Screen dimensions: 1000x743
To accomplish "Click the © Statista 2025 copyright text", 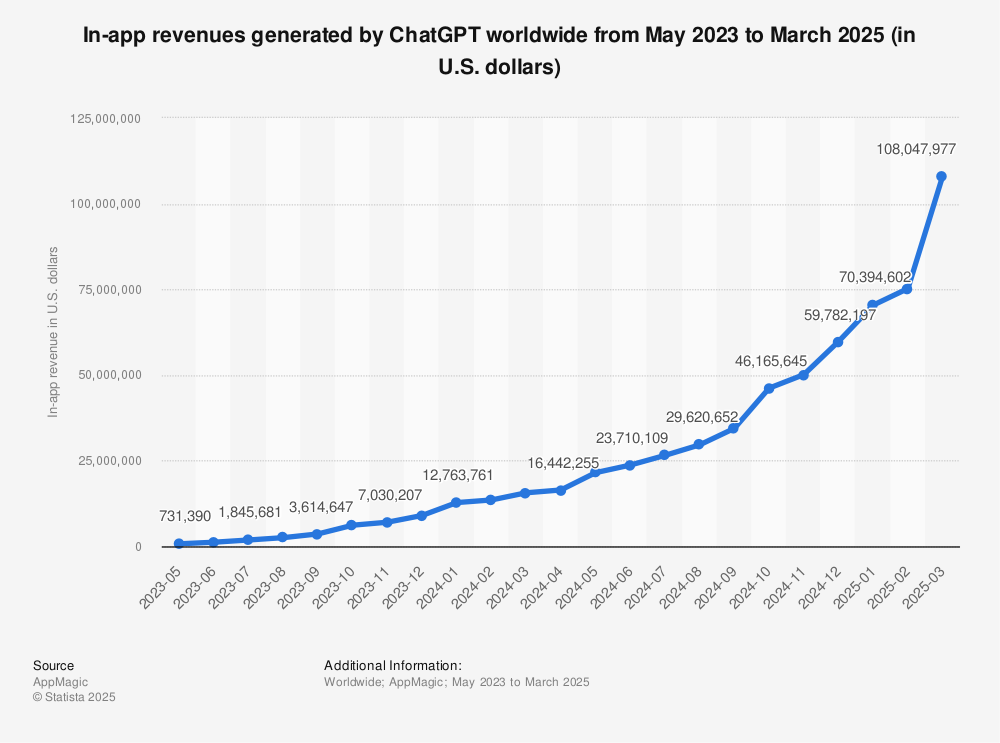I will pos(74,697).
